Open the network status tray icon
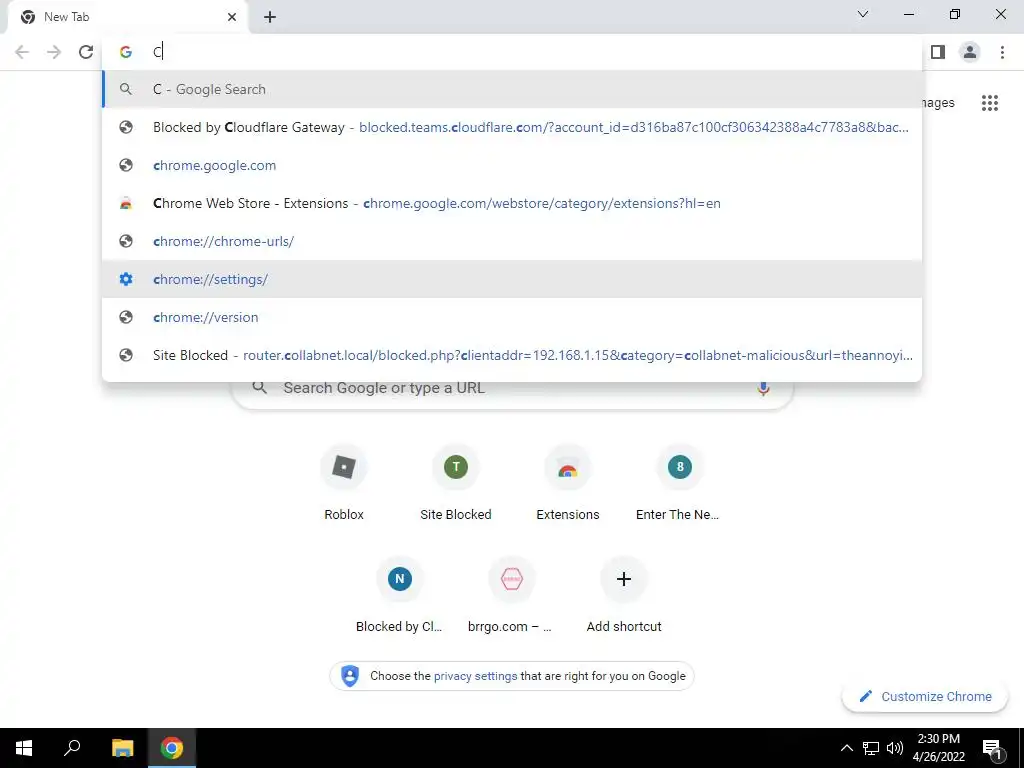 click(x=871, y=748)
